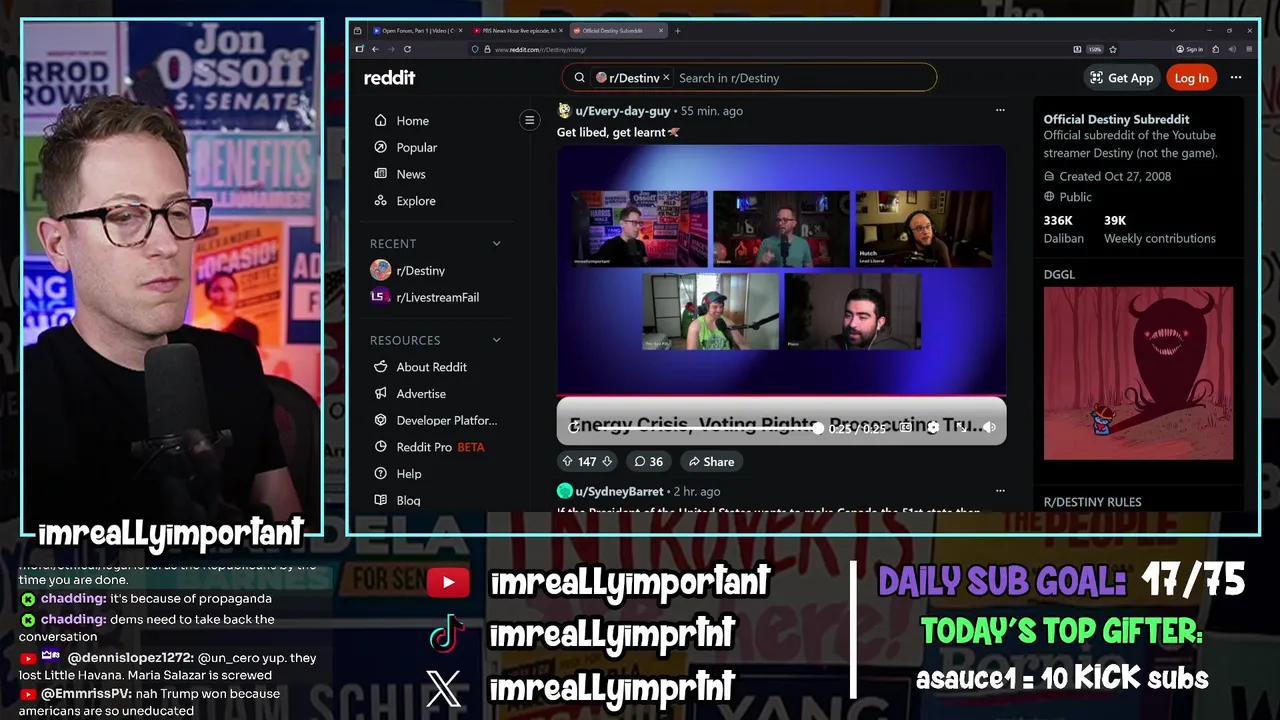Image resolution: width=1280 pixels, height=720 pixels.
Task: Click the Get App button
Action: pos(1121,78)
